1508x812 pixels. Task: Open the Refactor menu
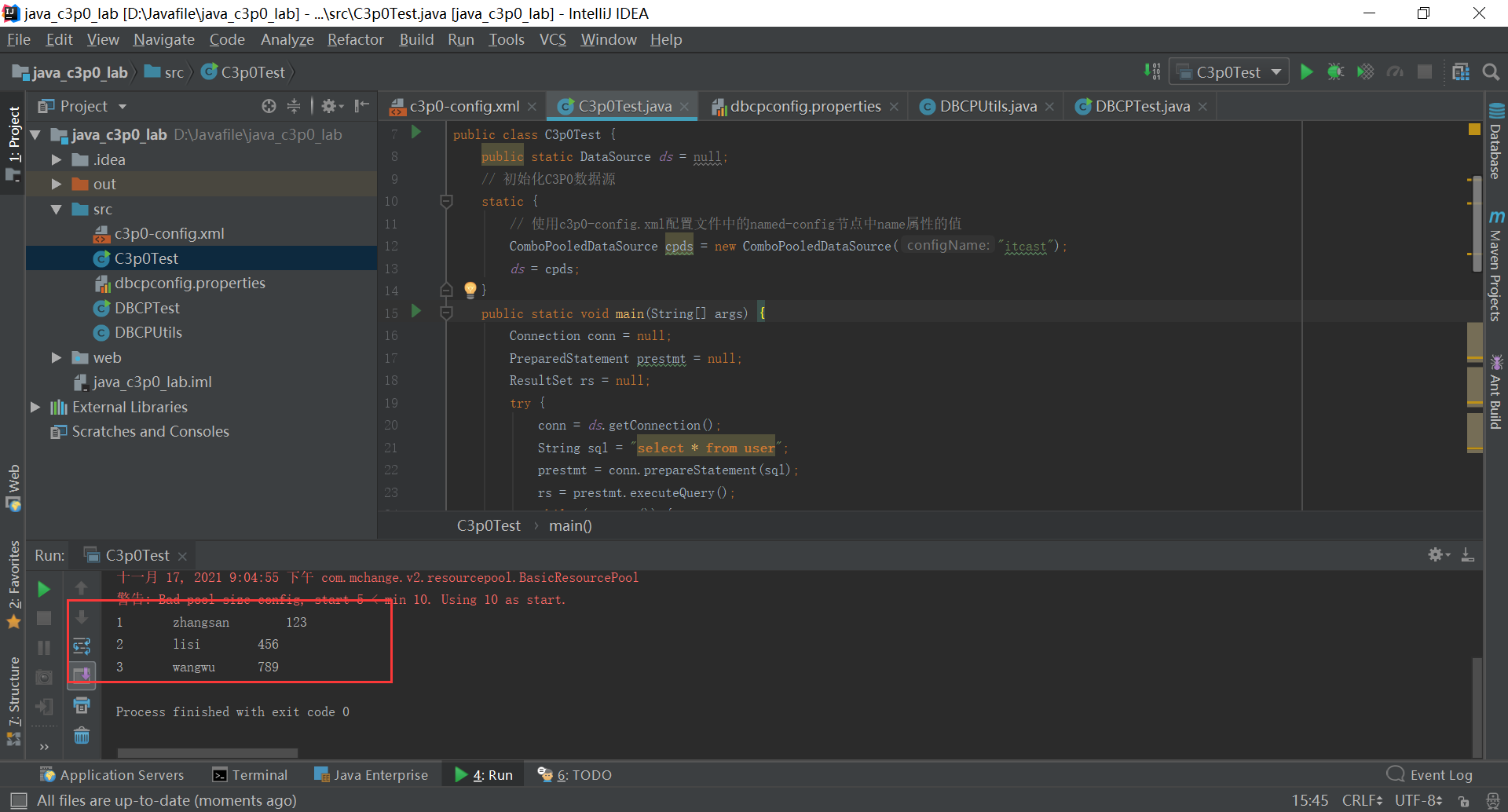pos(355,39)
